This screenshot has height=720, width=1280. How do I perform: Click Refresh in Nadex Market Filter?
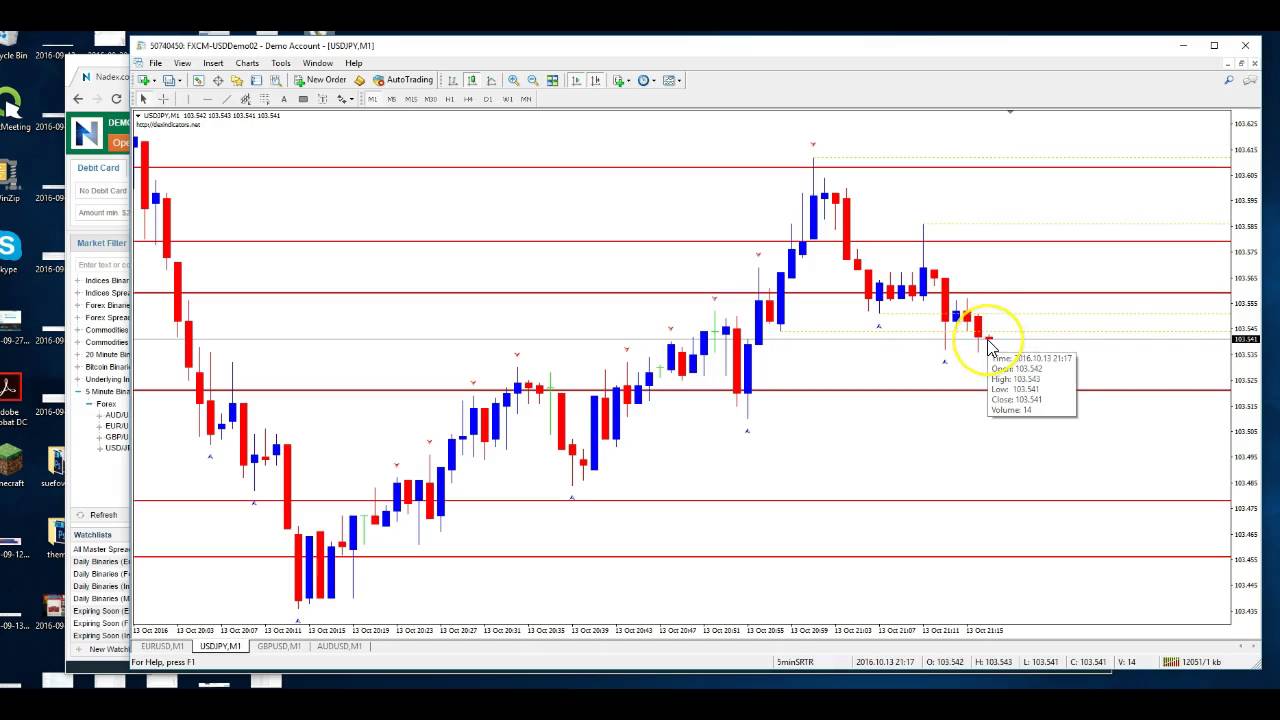click(x=103, y=515)
